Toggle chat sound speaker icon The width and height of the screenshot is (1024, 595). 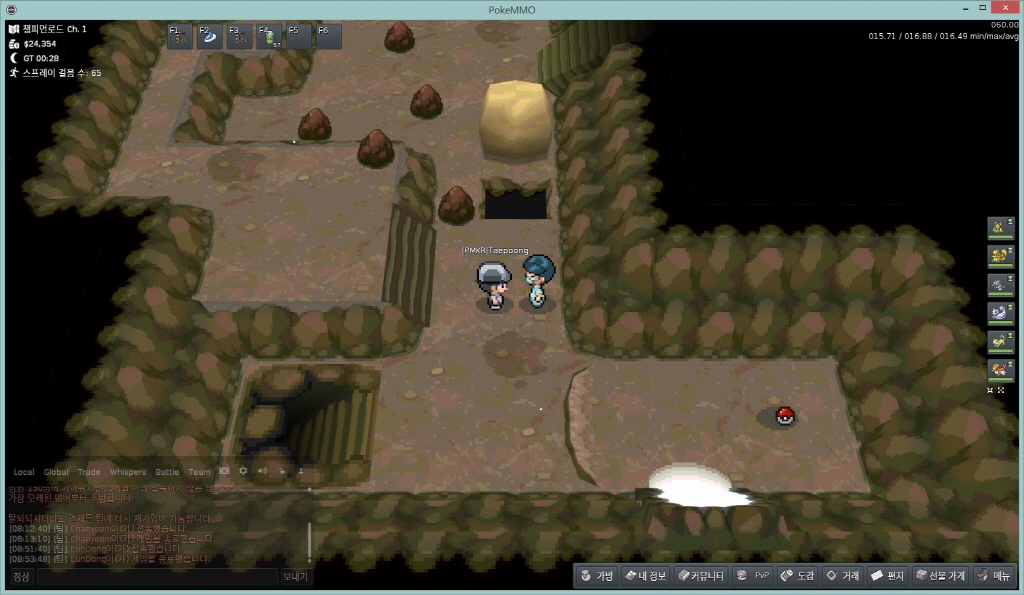(262, 471)
